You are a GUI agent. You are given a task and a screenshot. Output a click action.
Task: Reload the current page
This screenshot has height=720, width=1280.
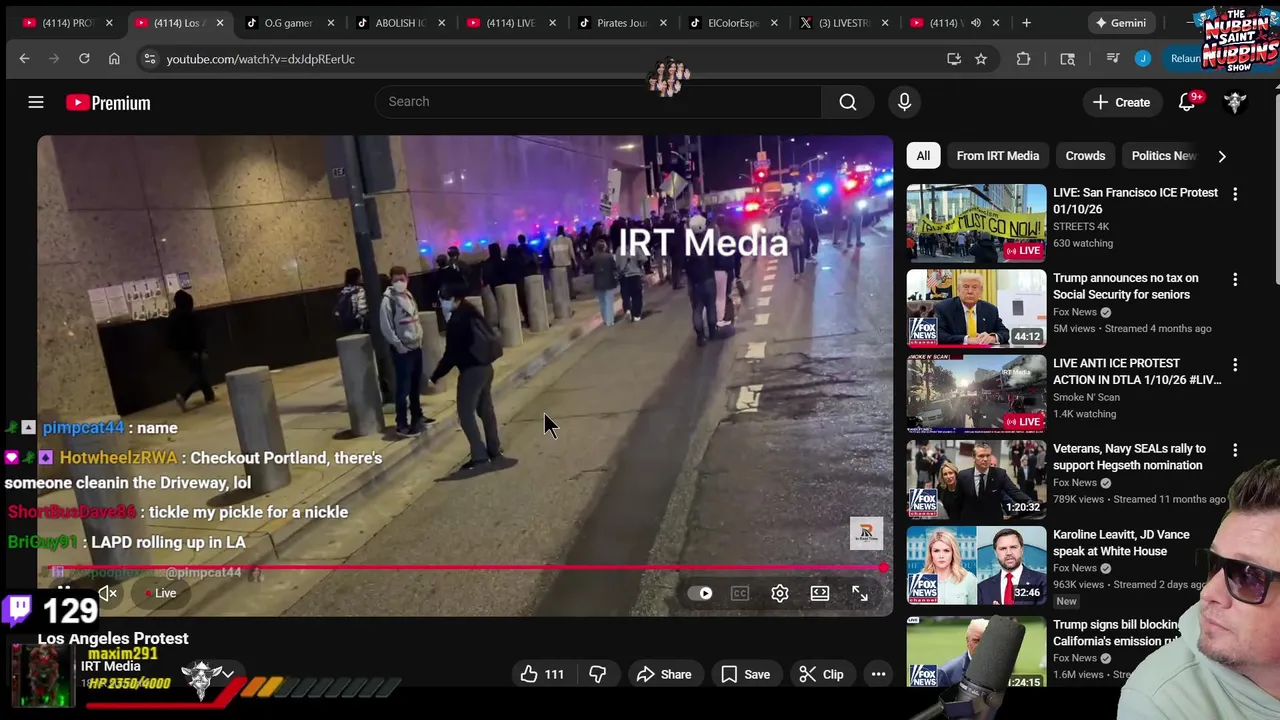(x=84, y=59)
